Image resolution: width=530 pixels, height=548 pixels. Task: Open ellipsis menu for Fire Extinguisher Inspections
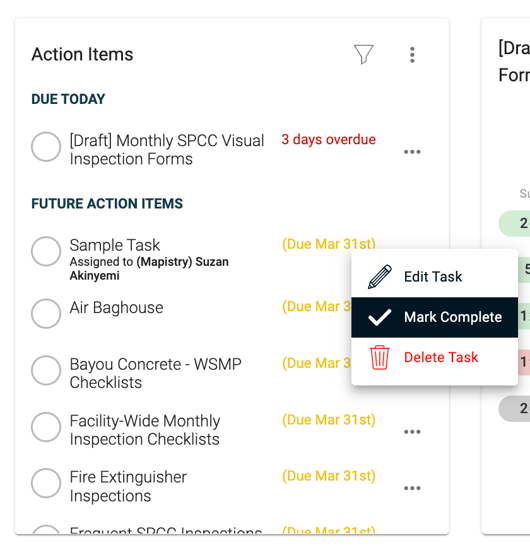[x=412, y=488]
